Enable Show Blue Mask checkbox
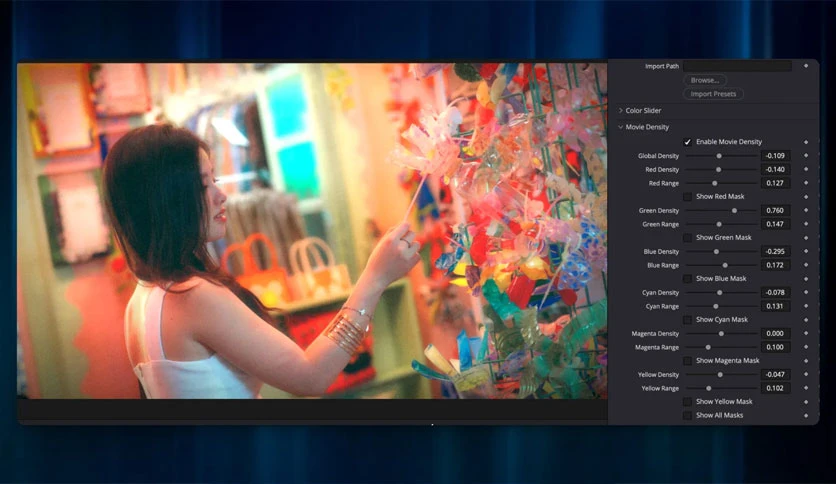Screen dimensions: 836x484 pyautogui.click(x=687, y=279)
